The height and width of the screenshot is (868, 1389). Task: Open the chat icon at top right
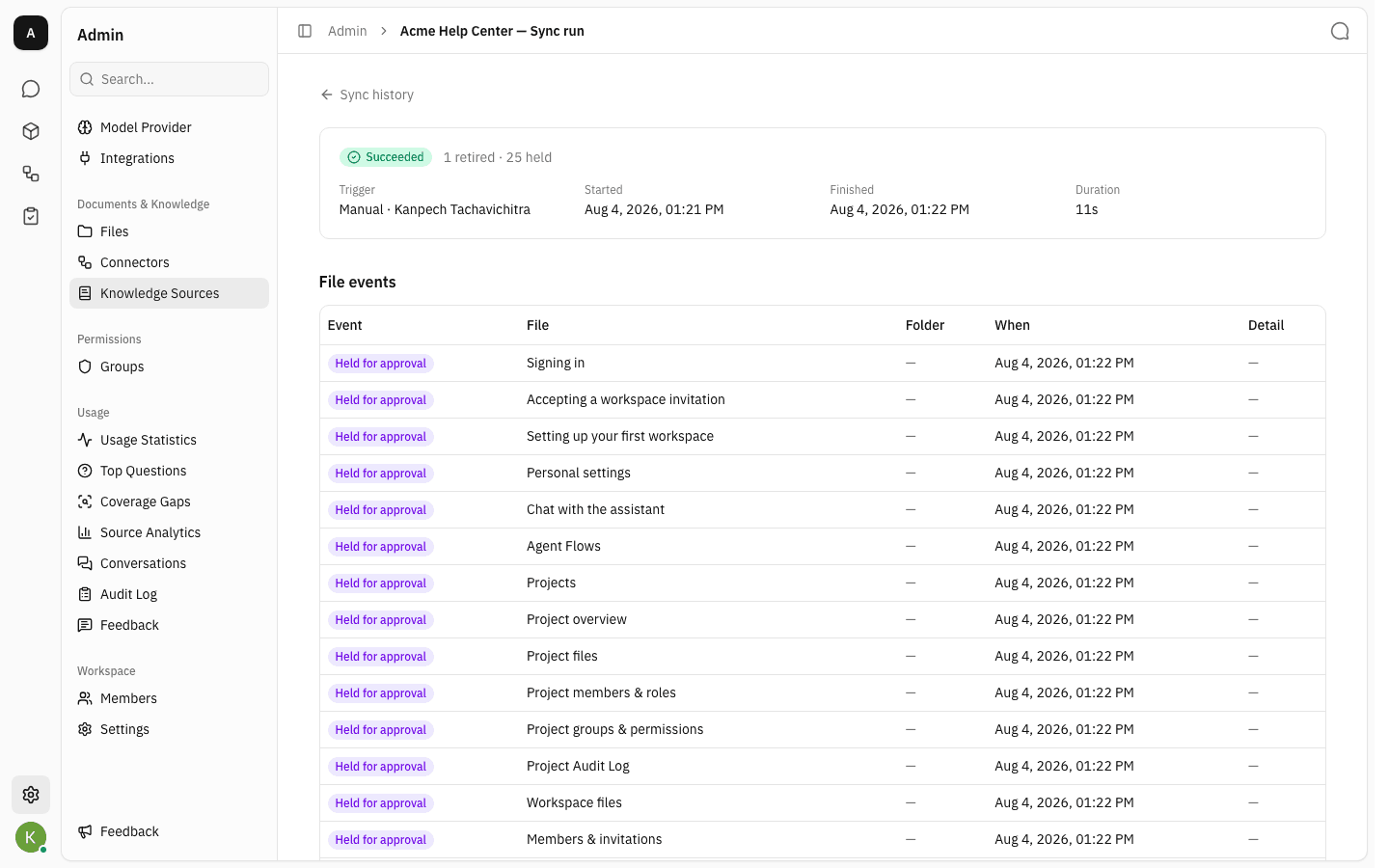pyautogui.click(x=1340, y=31)
